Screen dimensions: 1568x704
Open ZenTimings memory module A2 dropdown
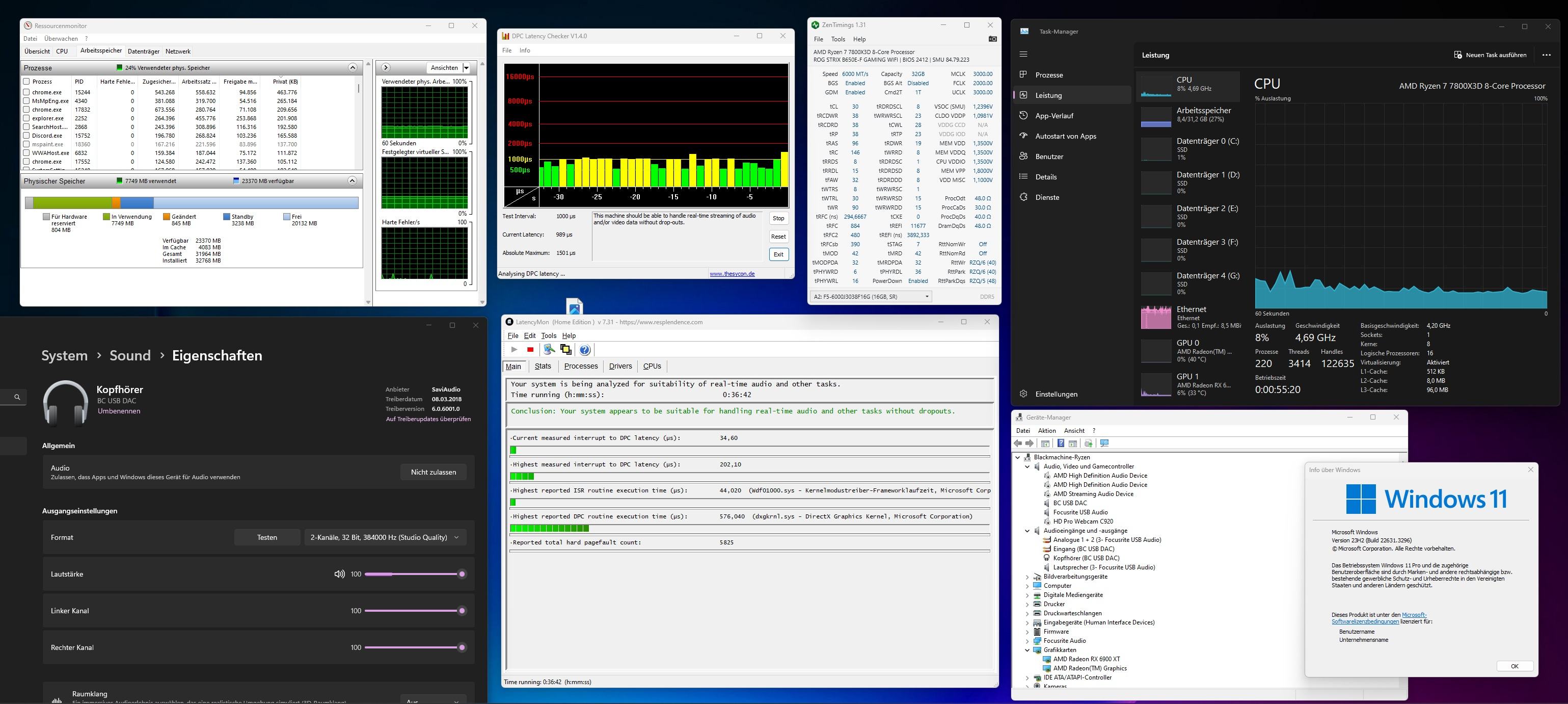[x=872, y=297]
